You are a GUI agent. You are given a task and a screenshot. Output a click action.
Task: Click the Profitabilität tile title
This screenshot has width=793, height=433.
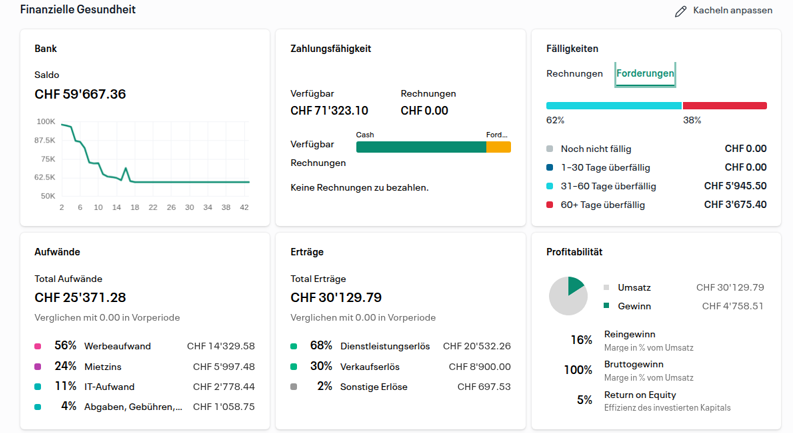[x=574, y=252]
